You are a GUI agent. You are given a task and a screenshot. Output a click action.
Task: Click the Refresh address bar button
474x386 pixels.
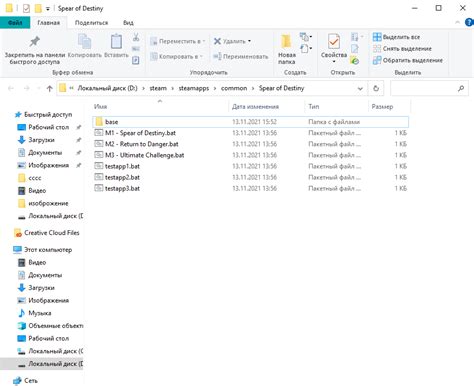click(376, 88)
